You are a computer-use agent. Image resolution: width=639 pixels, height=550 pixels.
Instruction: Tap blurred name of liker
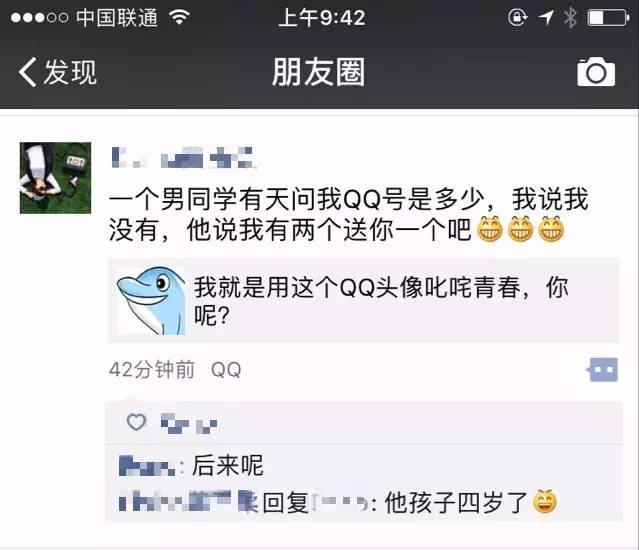[x=189, y=423]
